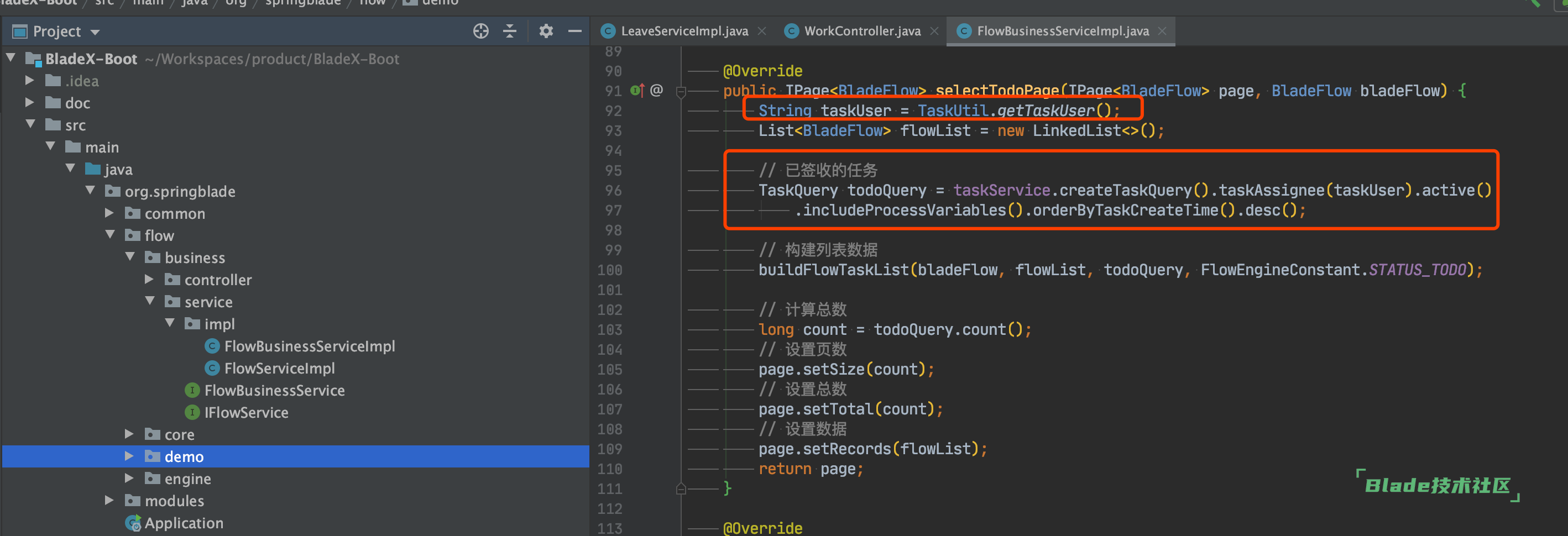
Task: Click FlowEngineConstant on line 100
Action: tap(1280, 270)
